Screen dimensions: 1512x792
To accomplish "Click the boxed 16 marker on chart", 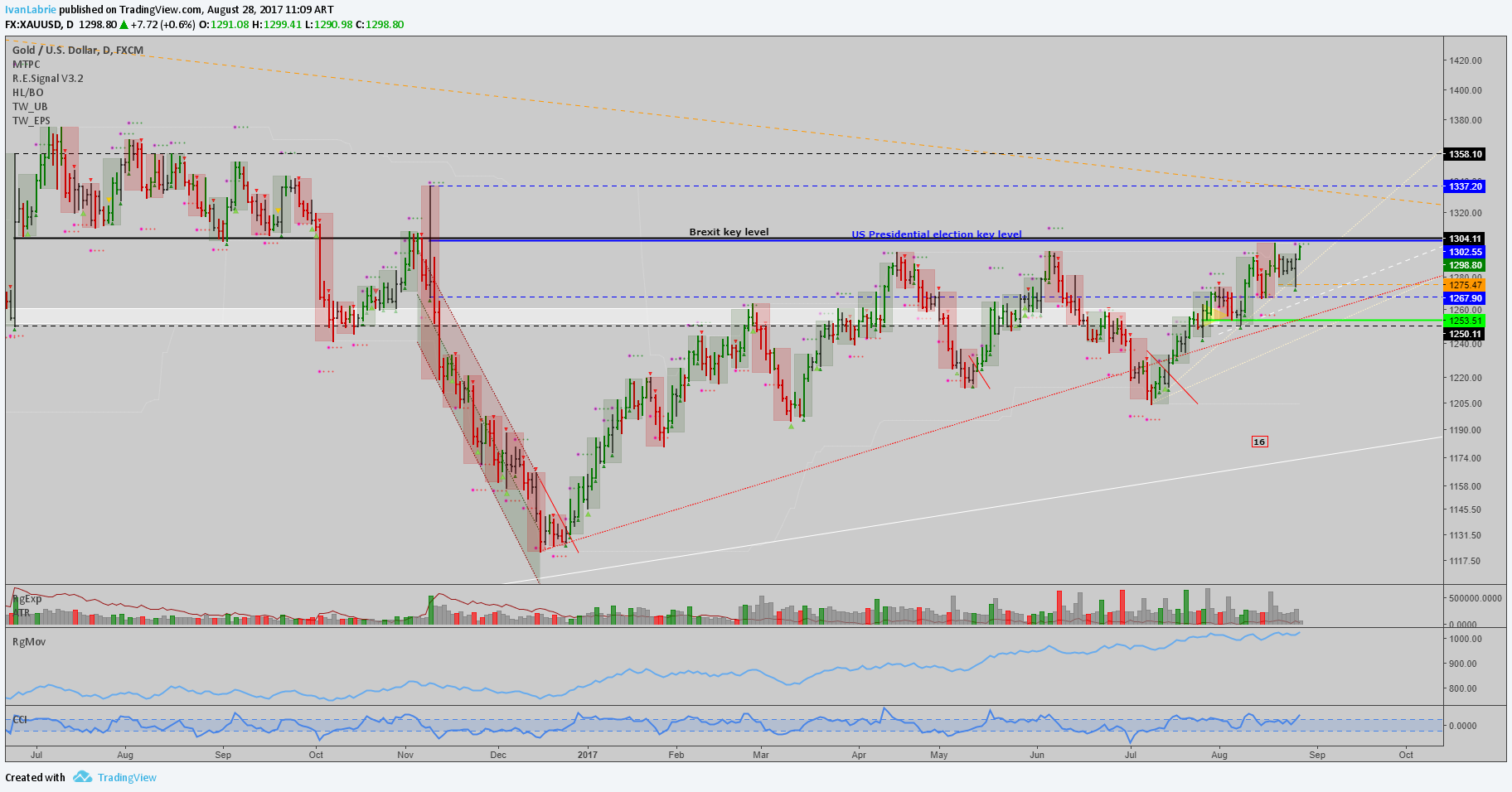I will click(x=1259, y=442).
